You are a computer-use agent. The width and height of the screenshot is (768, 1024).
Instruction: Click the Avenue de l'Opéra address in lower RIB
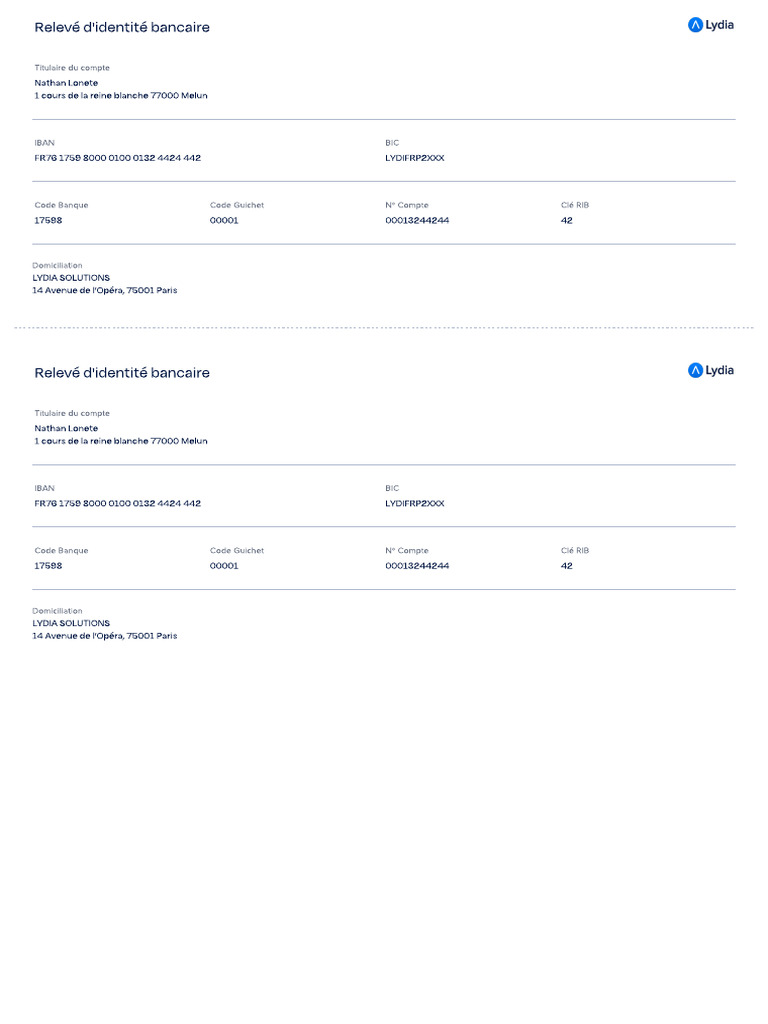(x=104, y=636)
